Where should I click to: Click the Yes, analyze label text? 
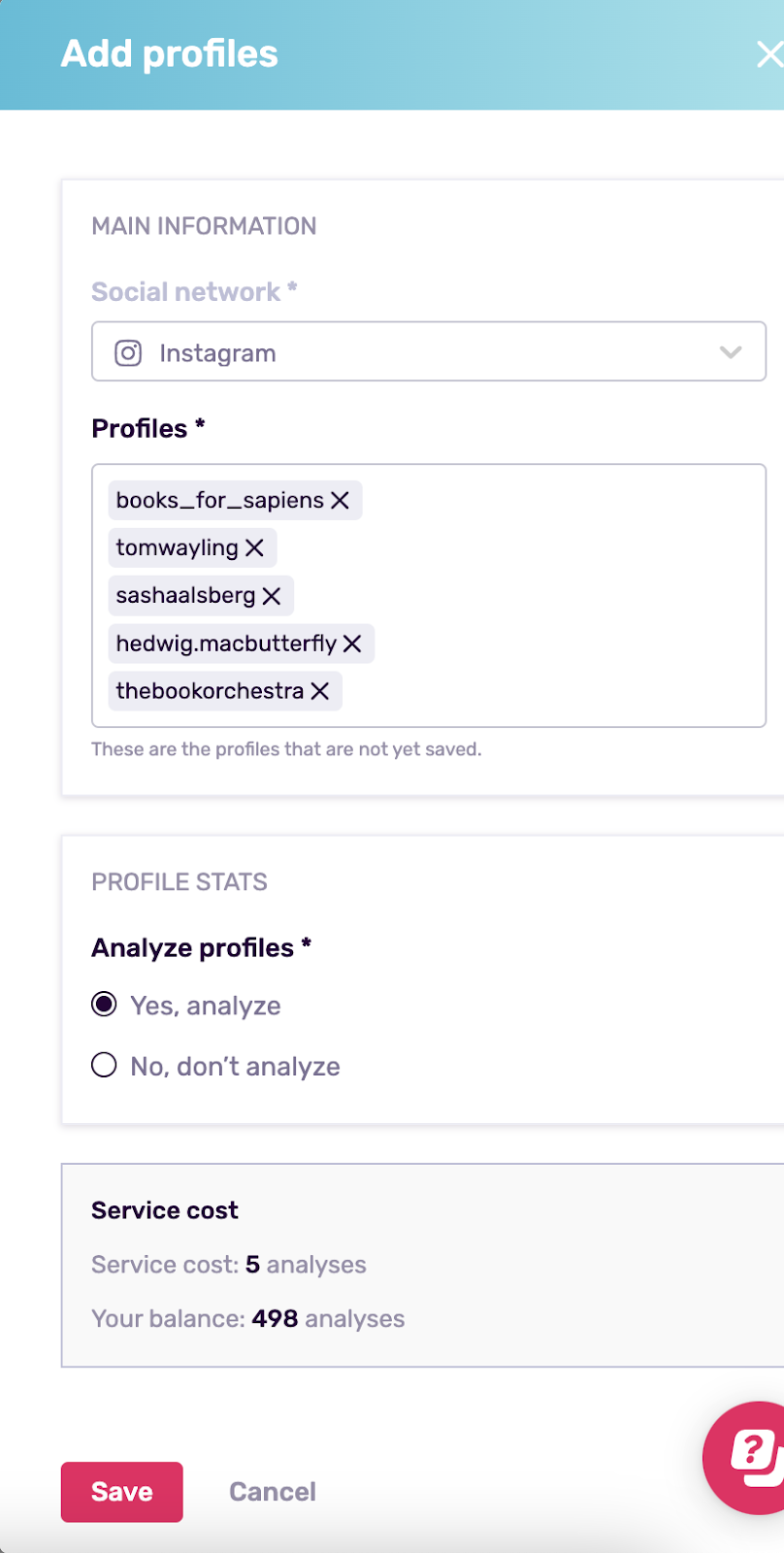[x=206, y=1006]
